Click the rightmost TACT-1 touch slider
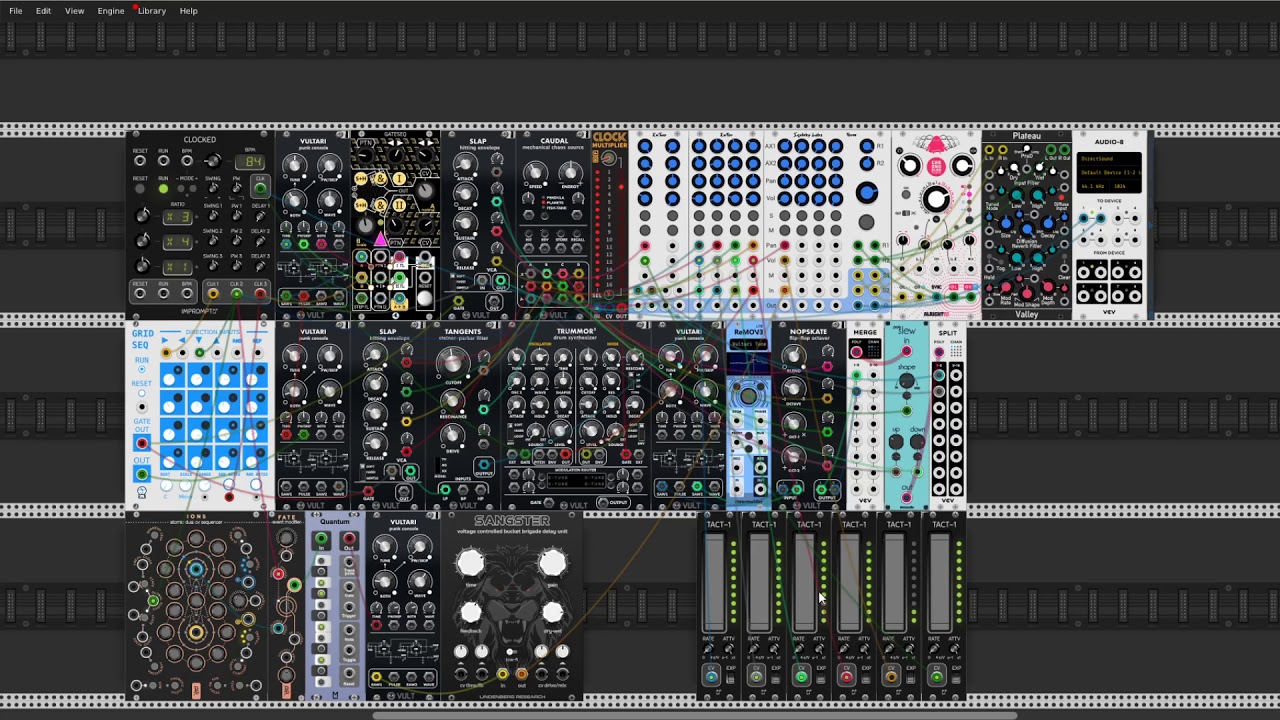This screenshot has width=1280, height=720. tap(939, 584)
